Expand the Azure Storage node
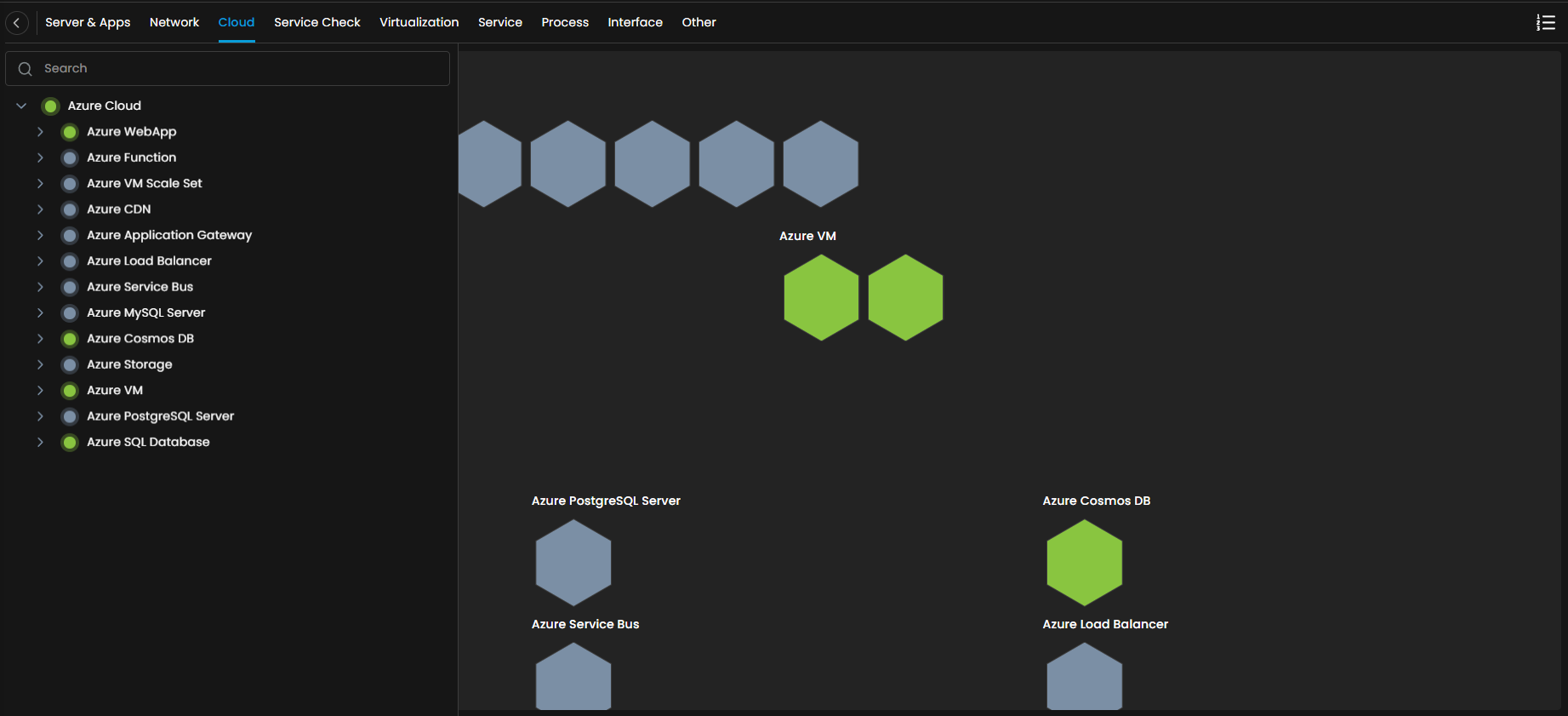 pos(40,365)
